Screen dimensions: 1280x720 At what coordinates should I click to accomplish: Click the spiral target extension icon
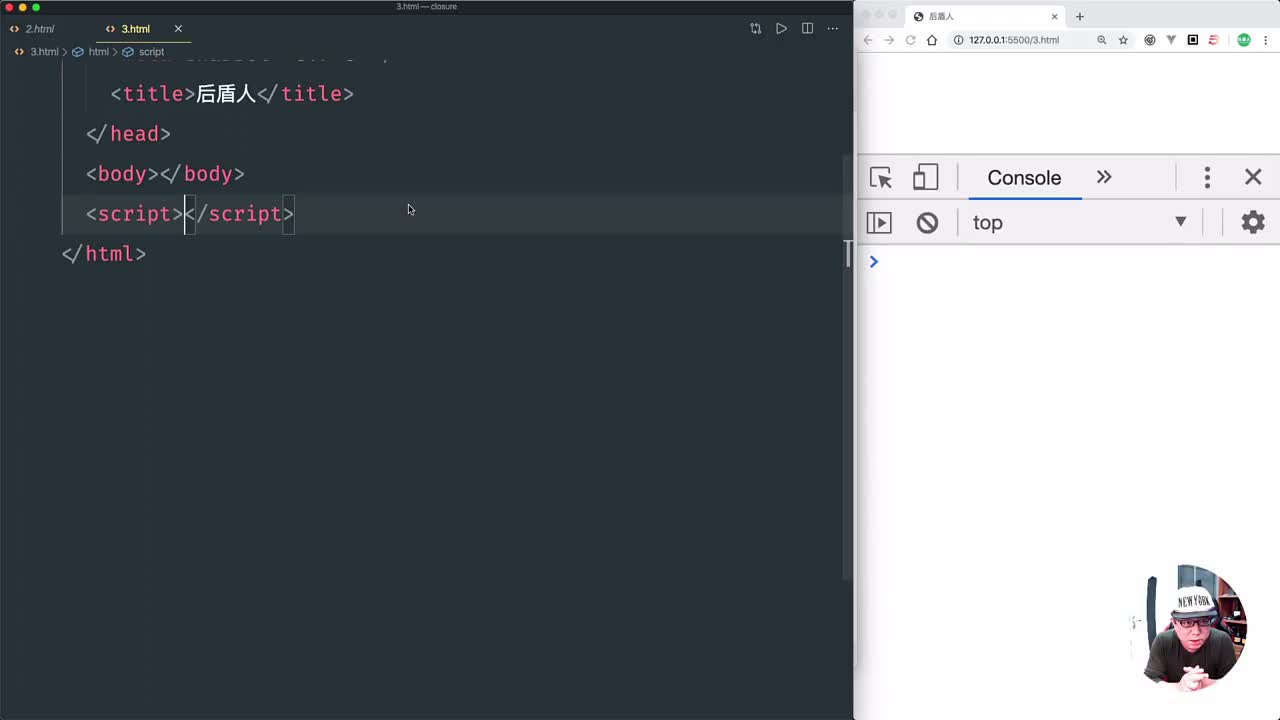tap(1150, 40)
